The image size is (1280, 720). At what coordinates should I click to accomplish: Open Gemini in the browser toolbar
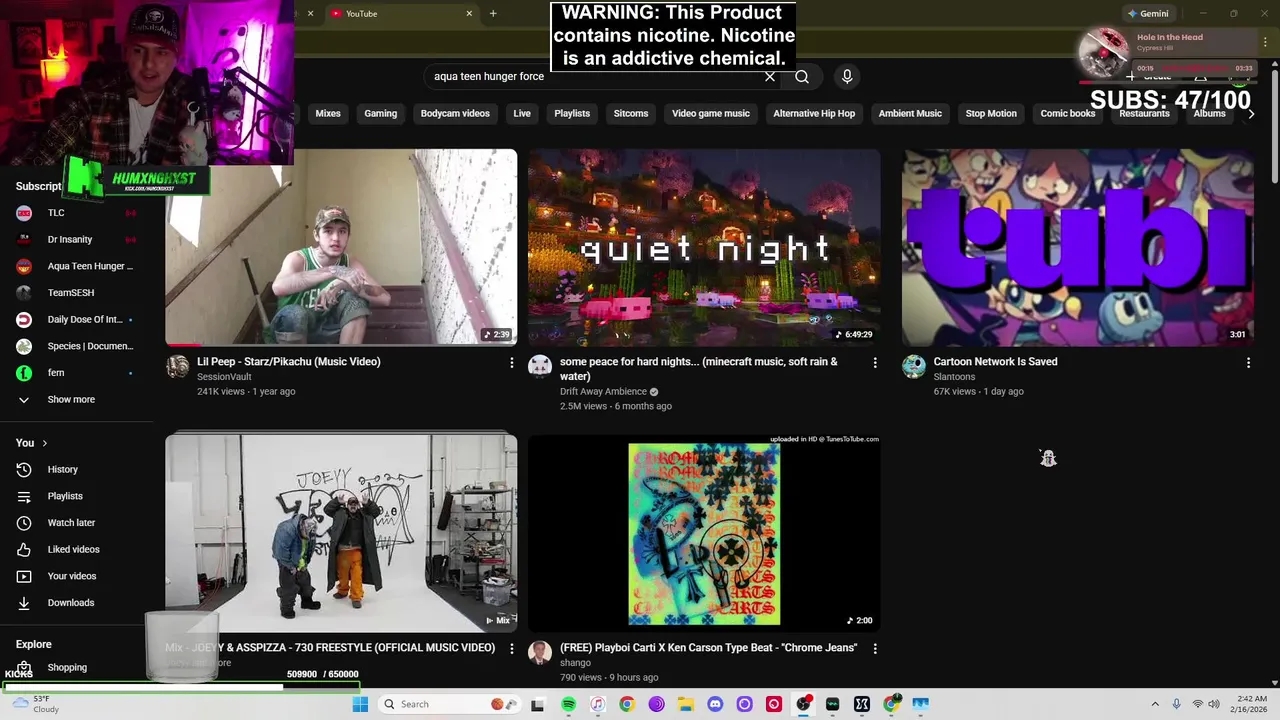1147,14
